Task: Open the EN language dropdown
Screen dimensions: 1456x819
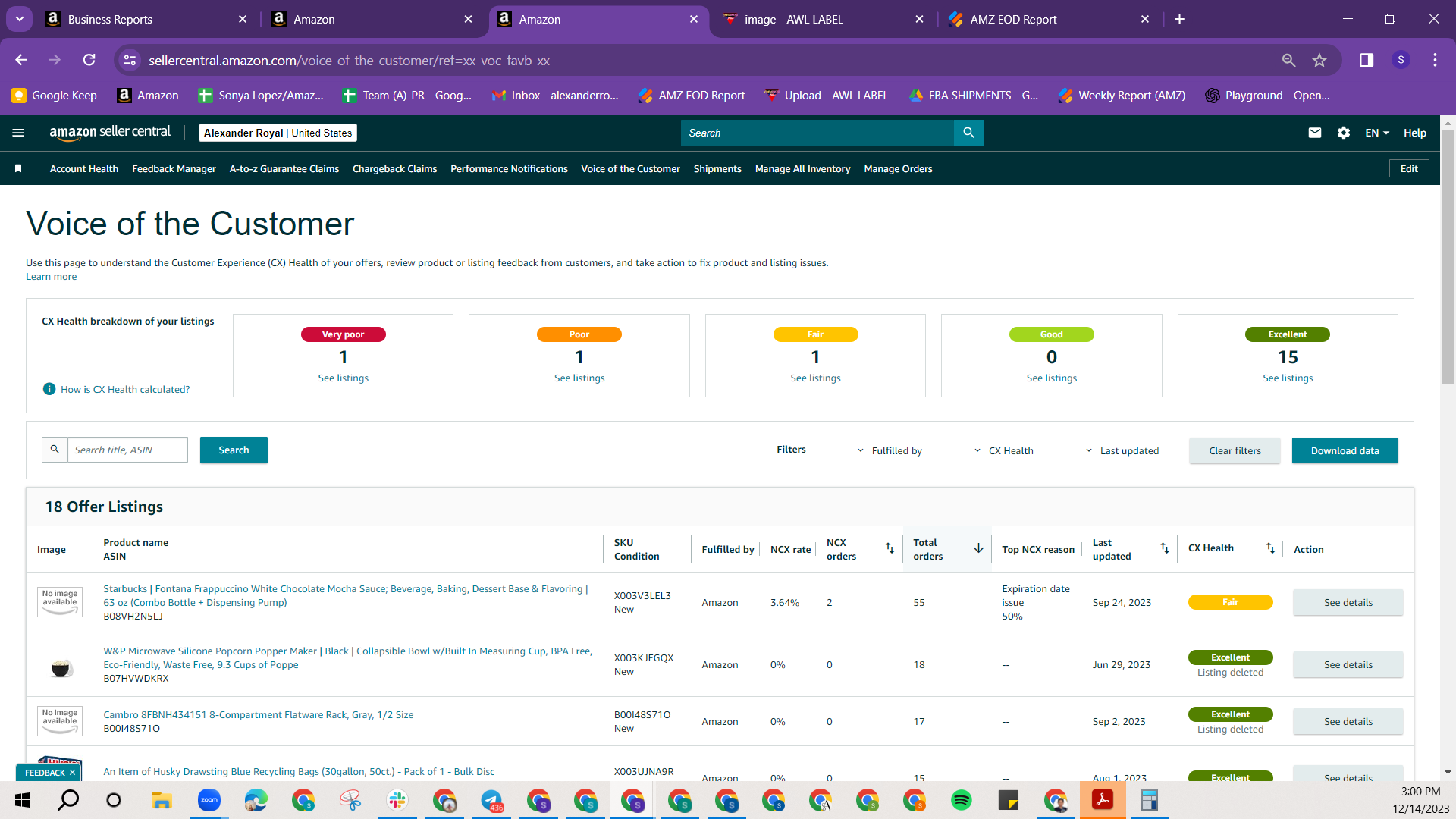Action: click(x=1377, y=133)
